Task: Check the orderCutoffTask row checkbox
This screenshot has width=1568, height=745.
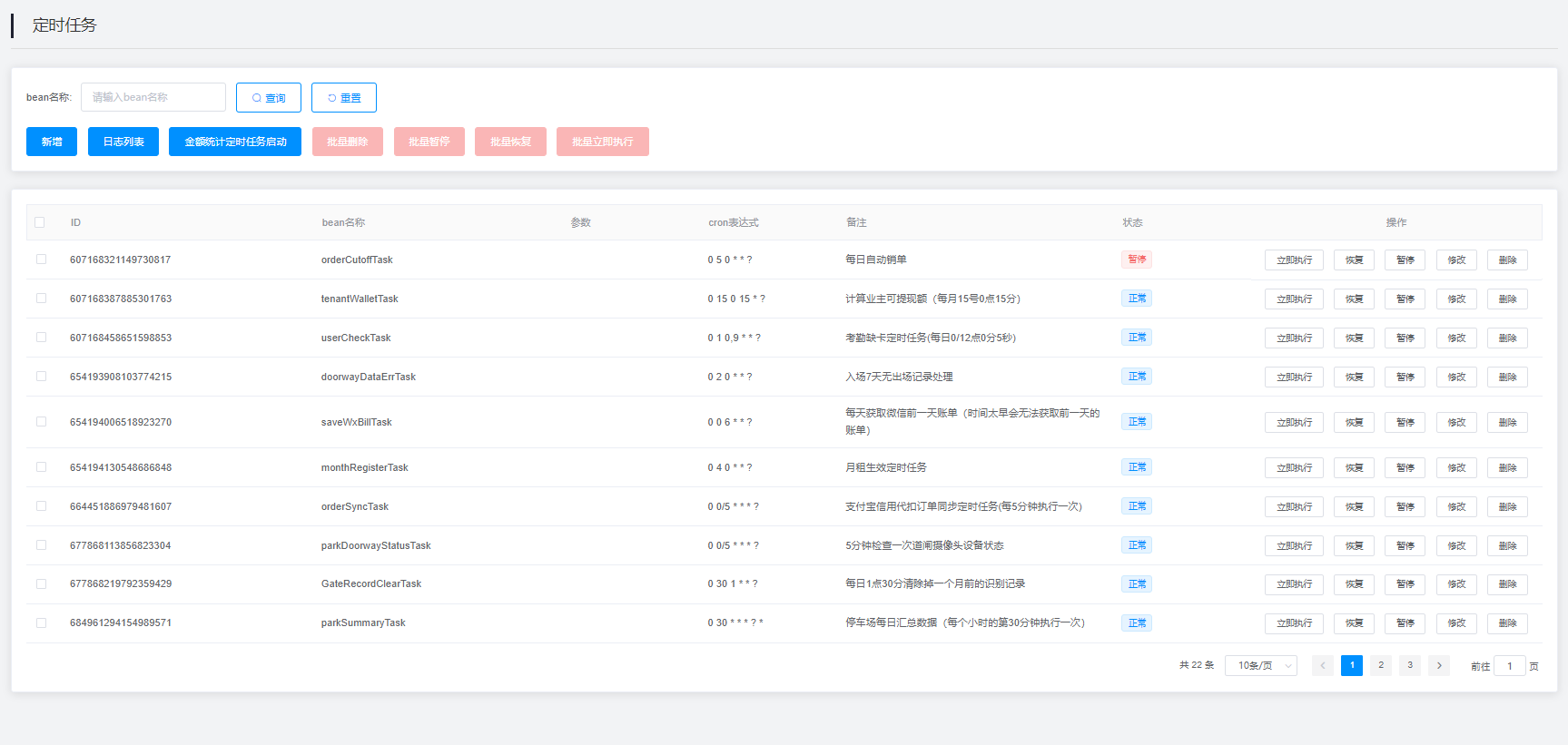Action: point(41,260)
